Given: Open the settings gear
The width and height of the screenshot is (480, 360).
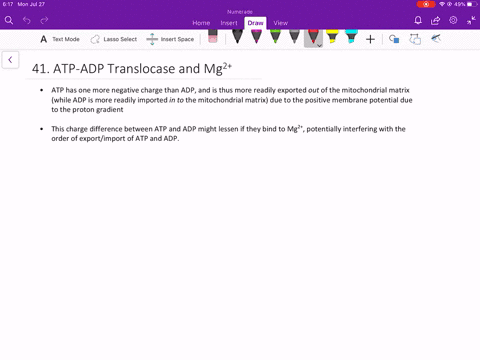Looking at the screenshot, I should tap(453, 20).
